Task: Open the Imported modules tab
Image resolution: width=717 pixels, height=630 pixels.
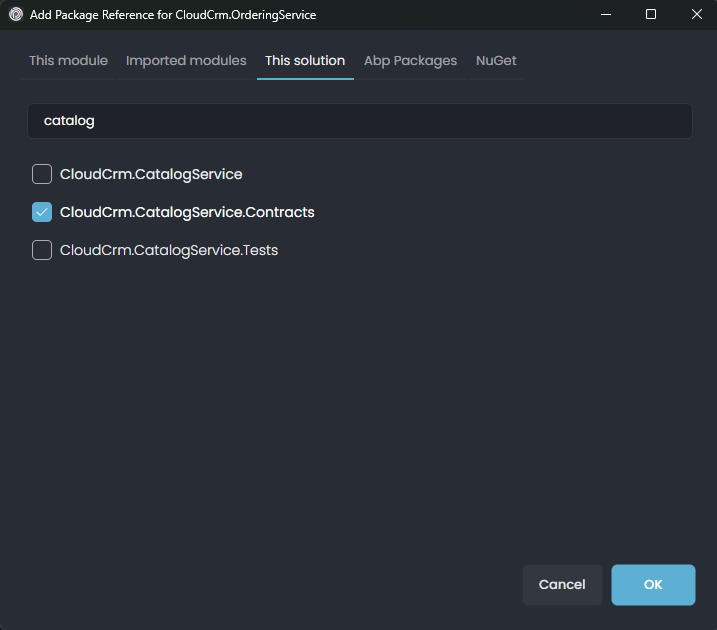Action: point(186,61)
